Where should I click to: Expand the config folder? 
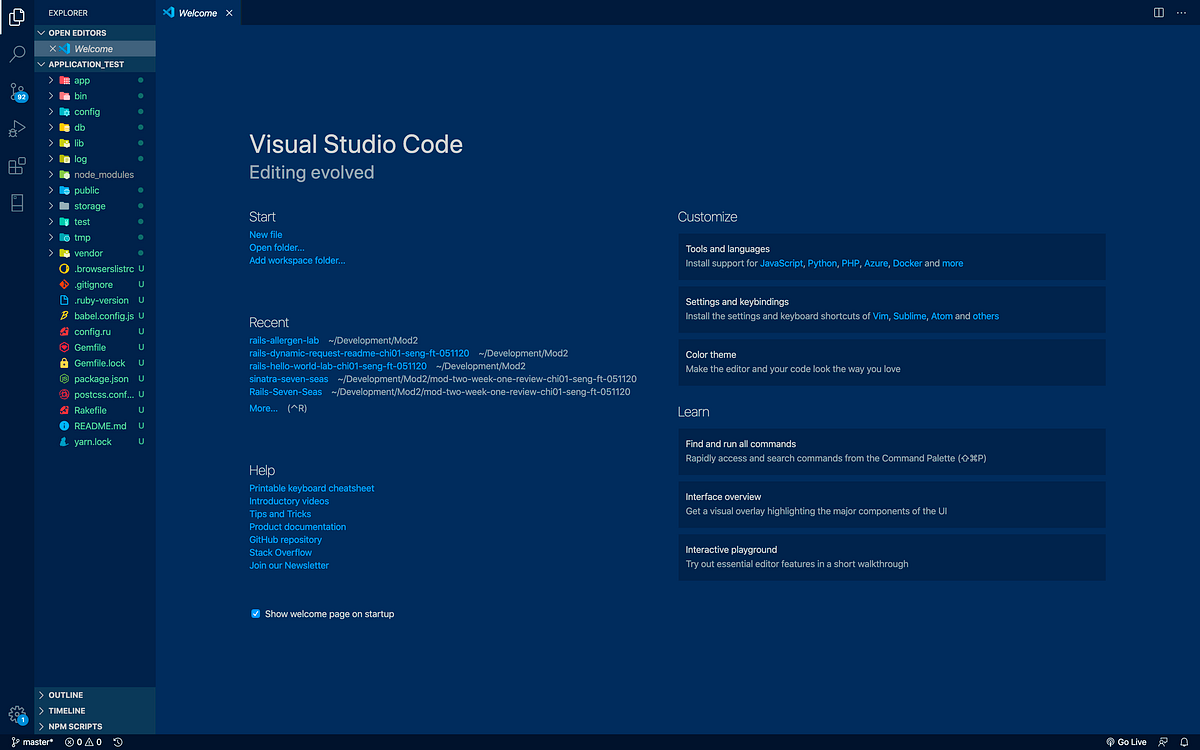coord(95,112)
